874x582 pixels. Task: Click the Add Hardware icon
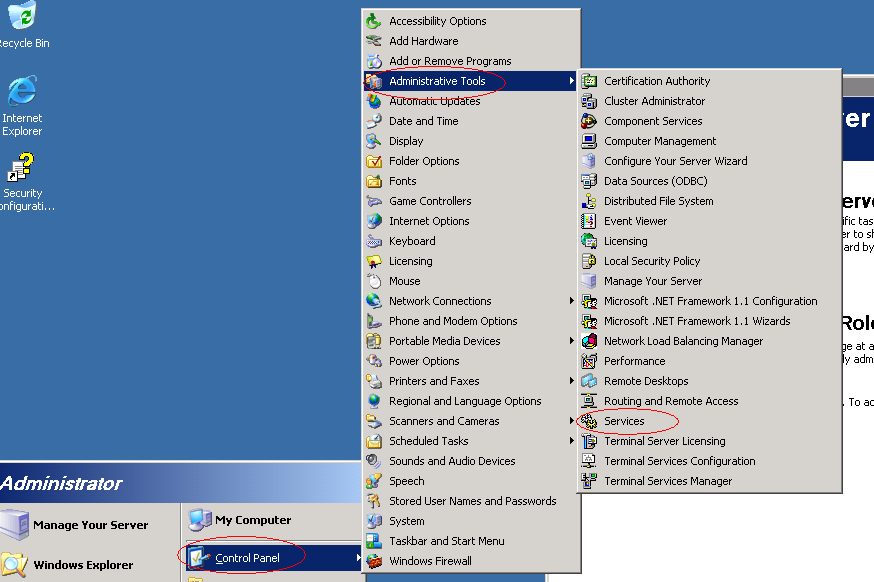click(x=373, y=41)
